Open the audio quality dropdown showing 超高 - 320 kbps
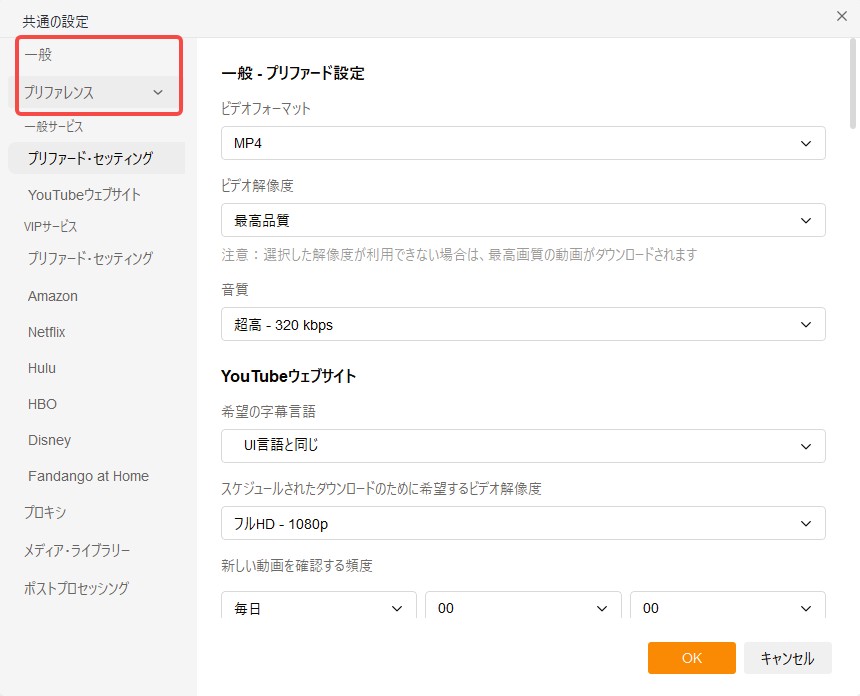This screenshot has width=860, height=696. 522,324
